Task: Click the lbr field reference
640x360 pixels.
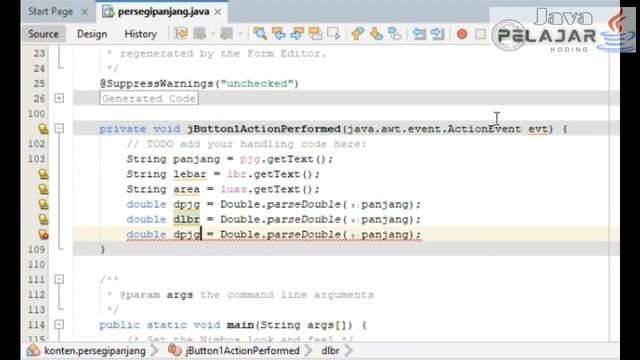Action: coord(237,175)
